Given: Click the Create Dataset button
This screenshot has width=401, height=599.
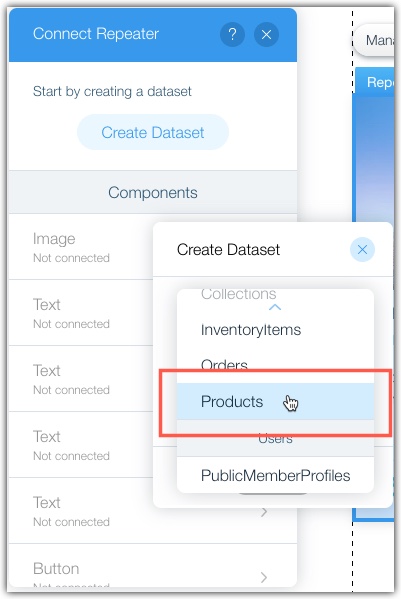Looking at the screenshot, I should (x=153, y=132).
